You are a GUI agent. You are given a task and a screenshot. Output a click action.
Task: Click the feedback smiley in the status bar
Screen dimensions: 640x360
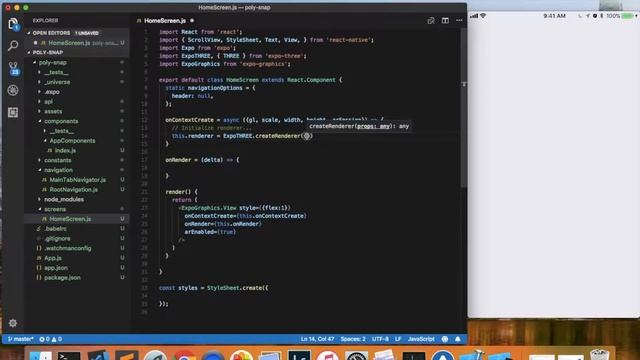445,339
